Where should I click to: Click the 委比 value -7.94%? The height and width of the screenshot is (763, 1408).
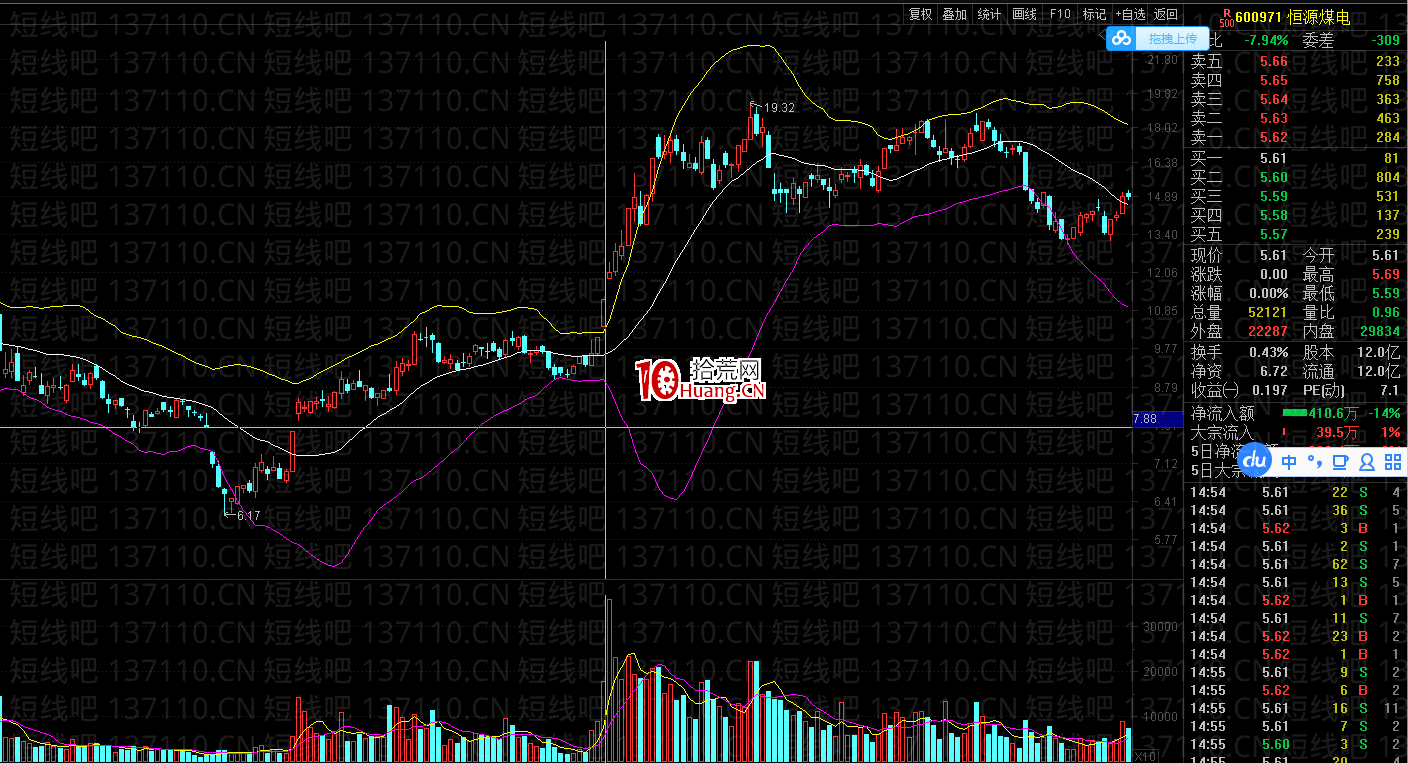(x=1266, y=41)
